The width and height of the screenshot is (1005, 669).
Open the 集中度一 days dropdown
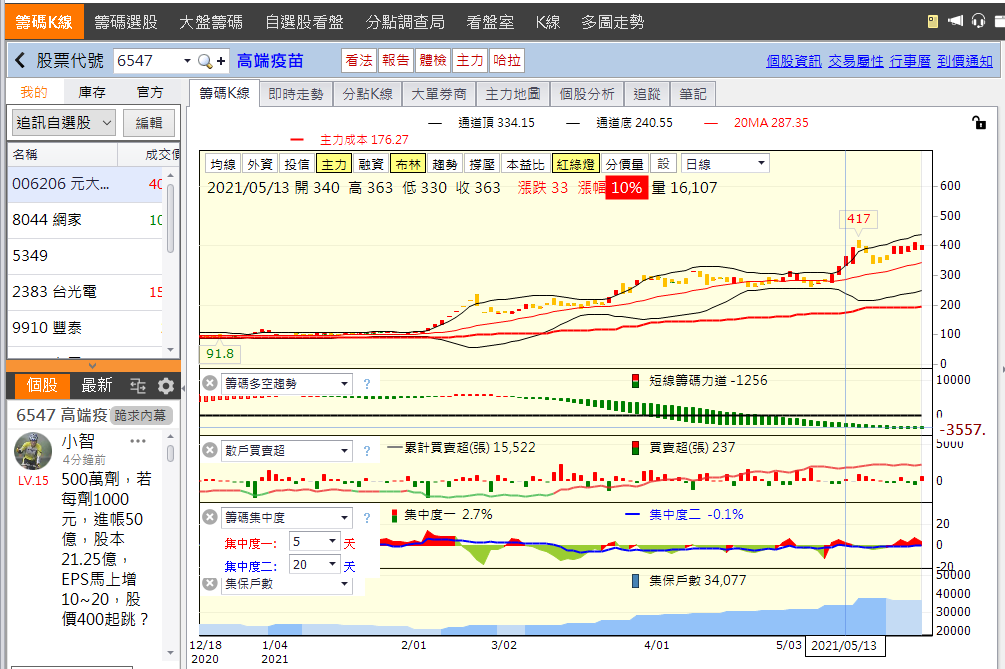click(314, 541)
